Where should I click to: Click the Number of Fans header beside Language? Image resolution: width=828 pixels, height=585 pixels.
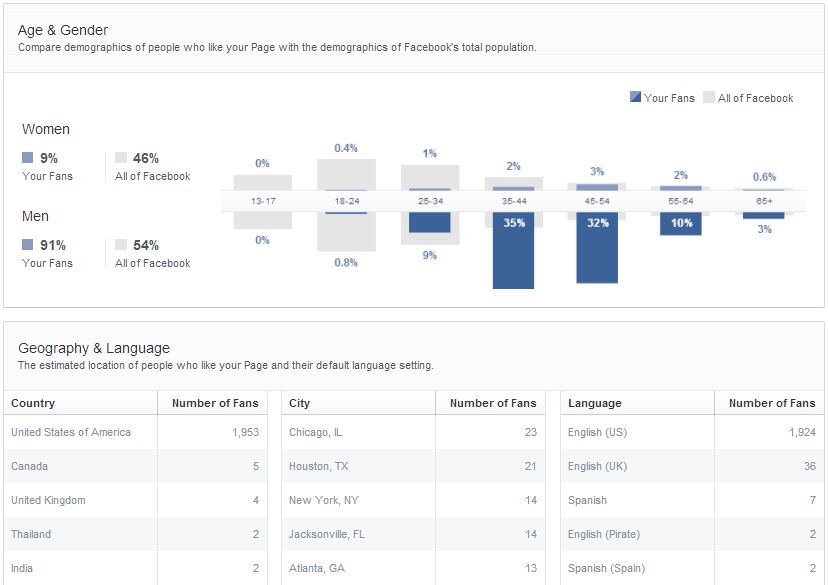click(771, 403)
